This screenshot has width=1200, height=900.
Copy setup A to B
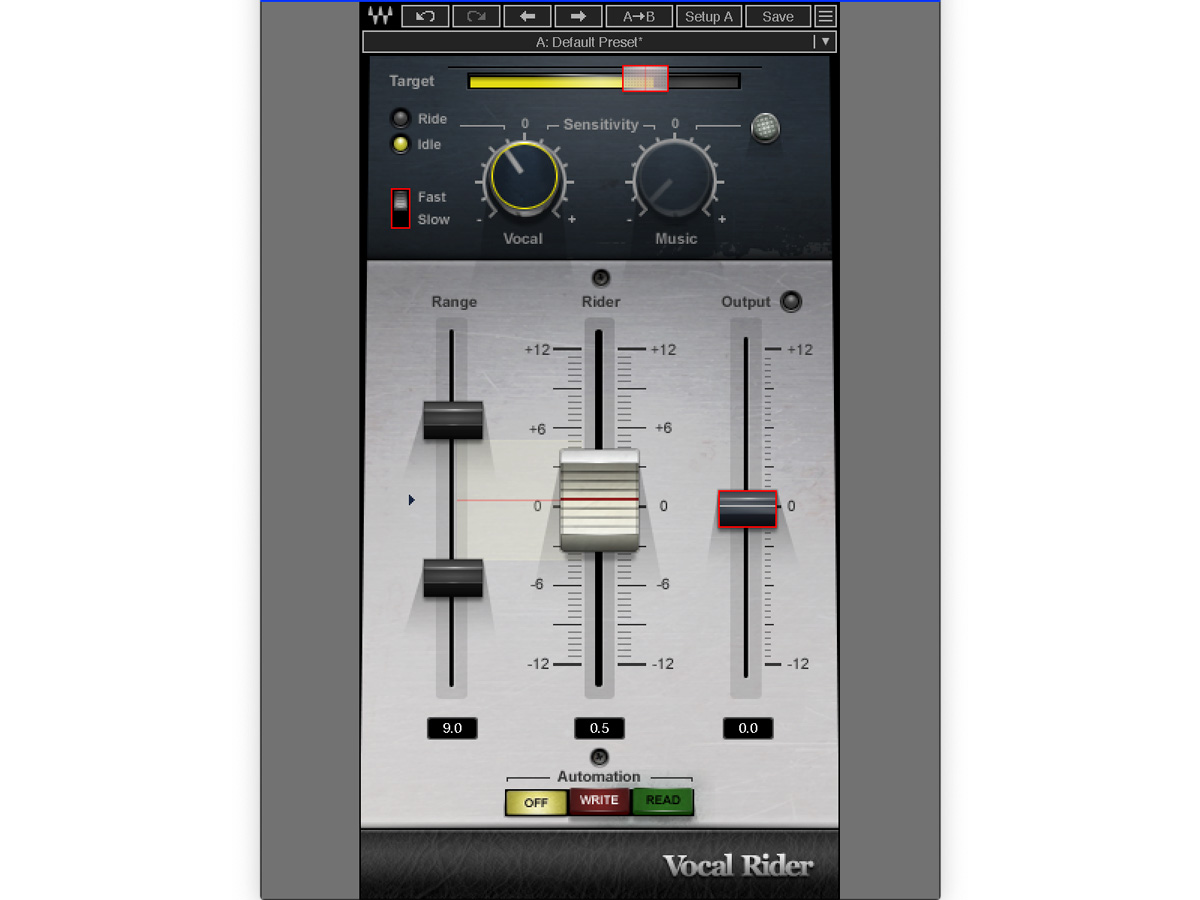(639, 16)
